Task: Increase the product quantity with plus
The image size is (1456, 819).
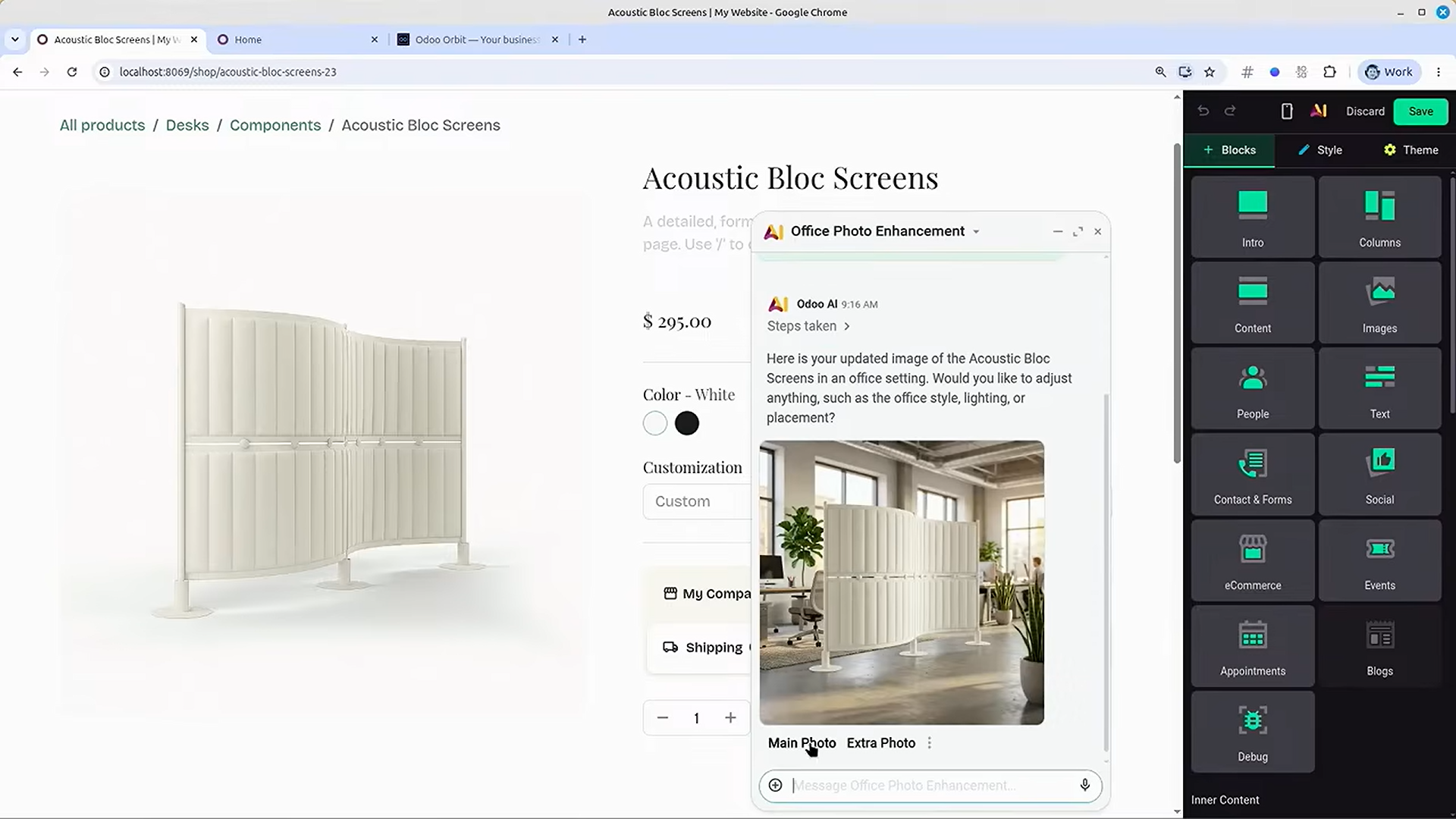Action: coord(730,717)
